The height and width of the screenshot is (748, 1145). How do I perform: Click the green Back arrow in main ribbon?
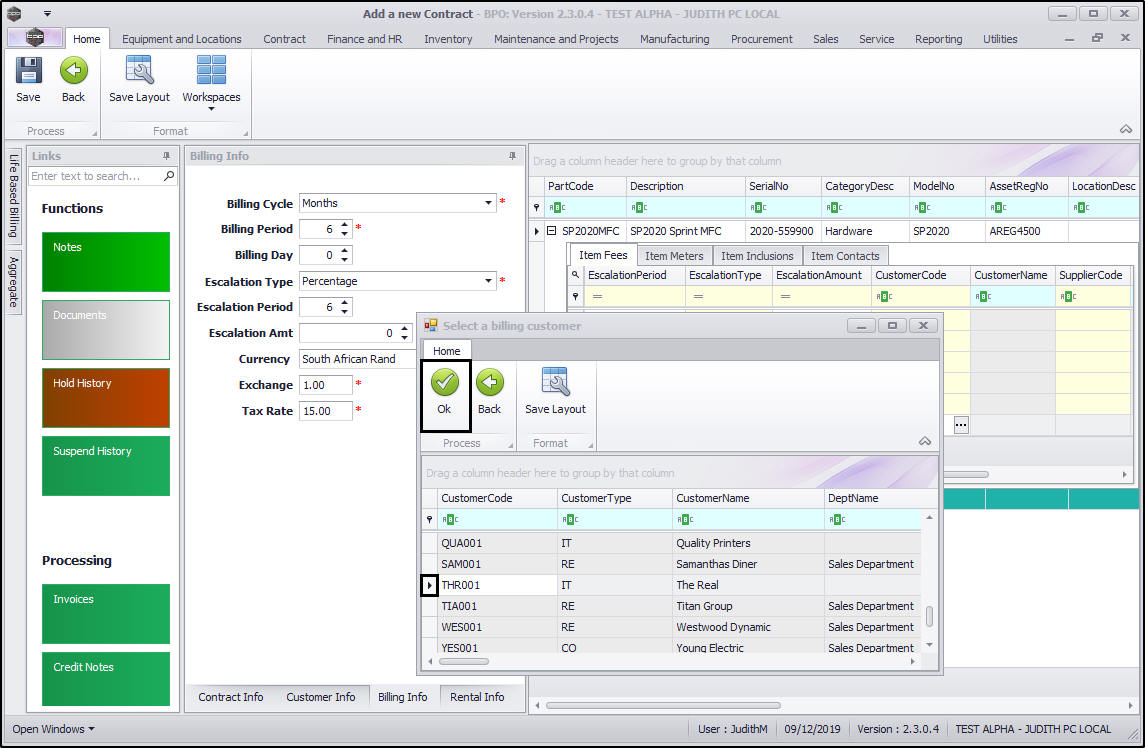tap(73, 71)
